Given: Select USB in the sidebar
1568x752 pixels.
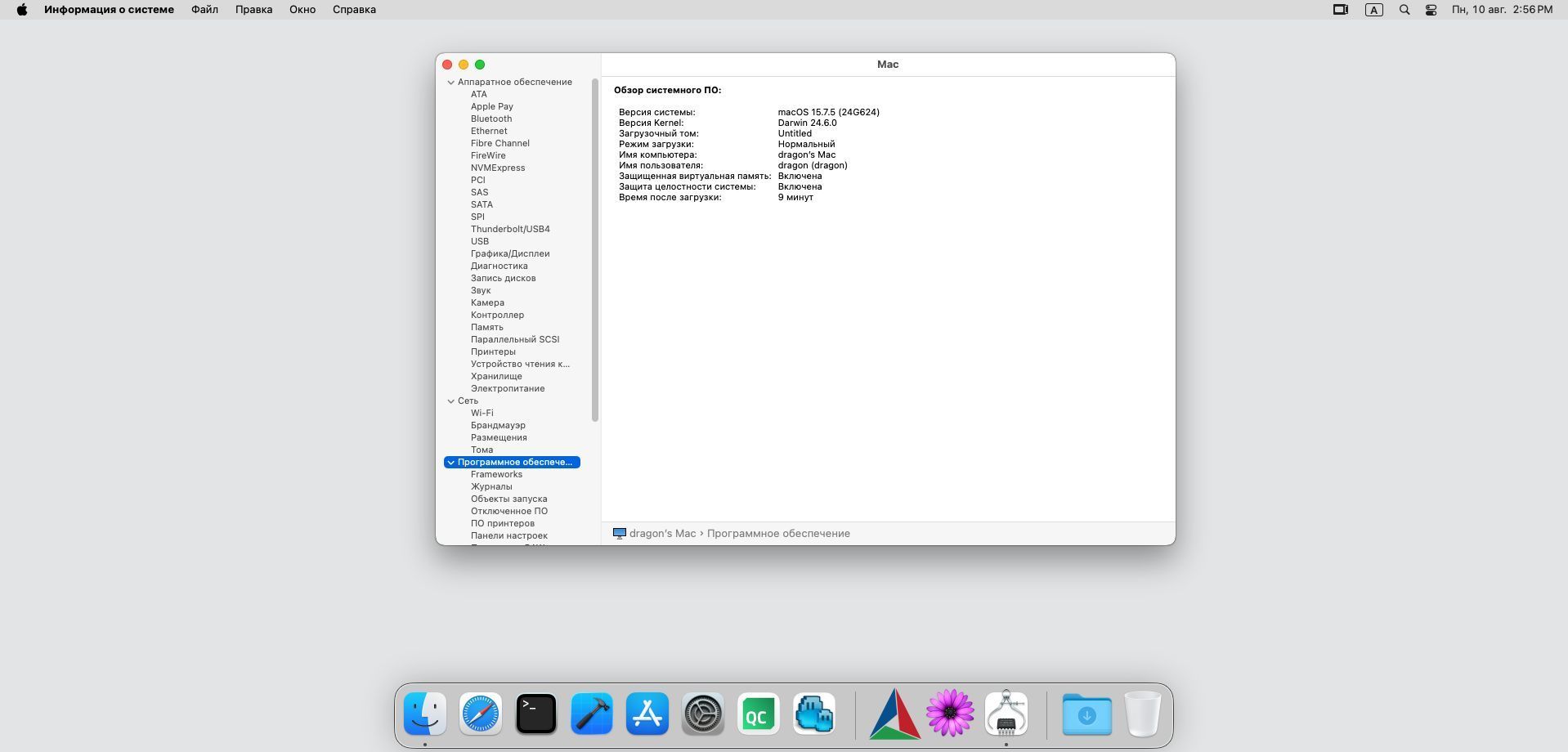Looking at the screenshot, I should 480,242.
